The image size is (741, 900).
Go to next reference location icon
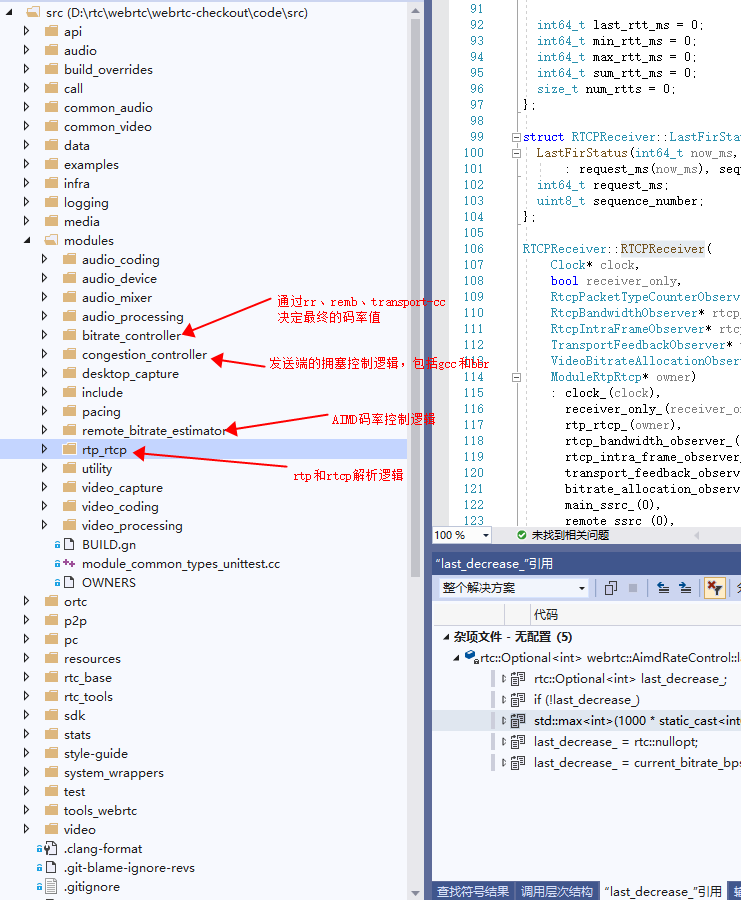click(685, 588)
